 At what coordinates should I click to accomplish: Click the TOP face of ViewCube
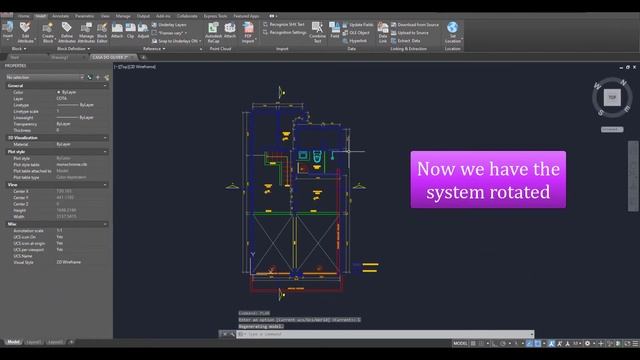click(612, 97)
